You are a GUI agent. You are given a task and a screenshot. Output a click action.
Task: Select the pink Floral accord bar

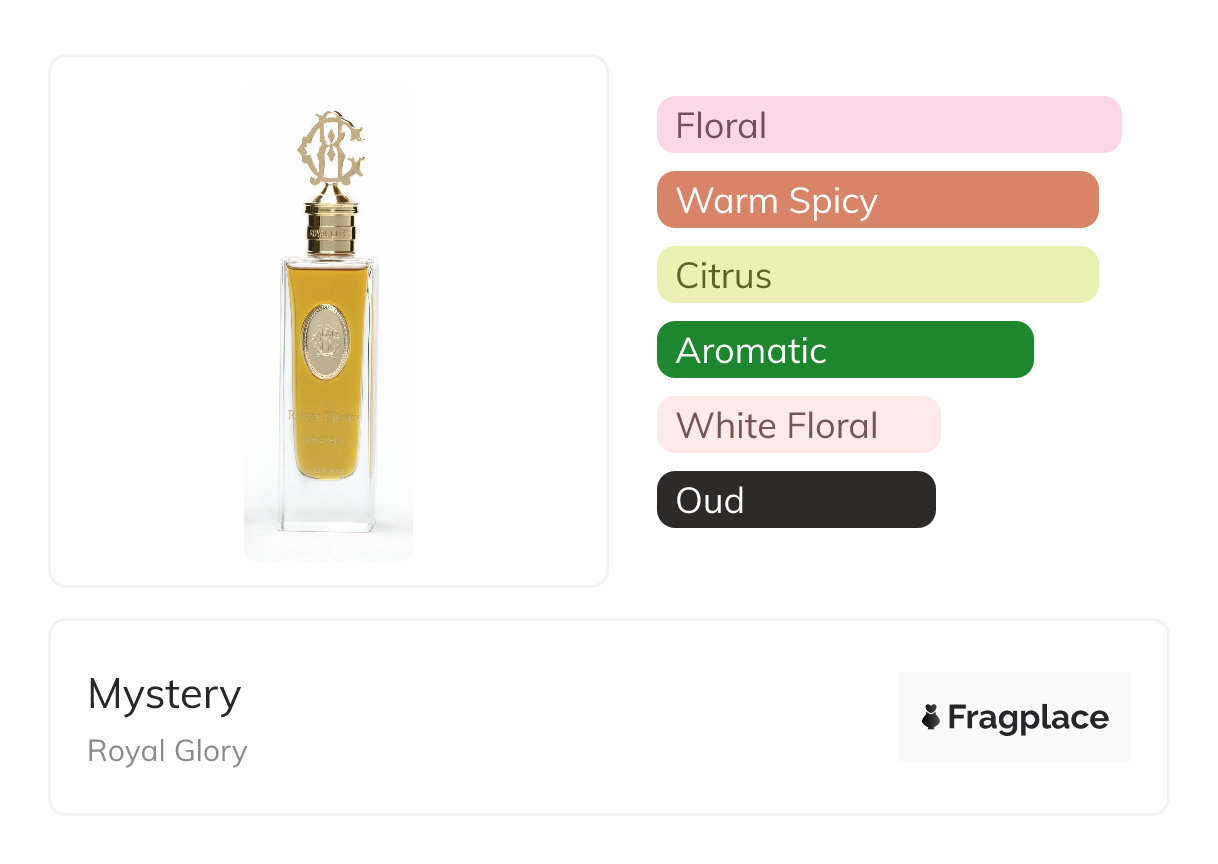pos(888,125)
